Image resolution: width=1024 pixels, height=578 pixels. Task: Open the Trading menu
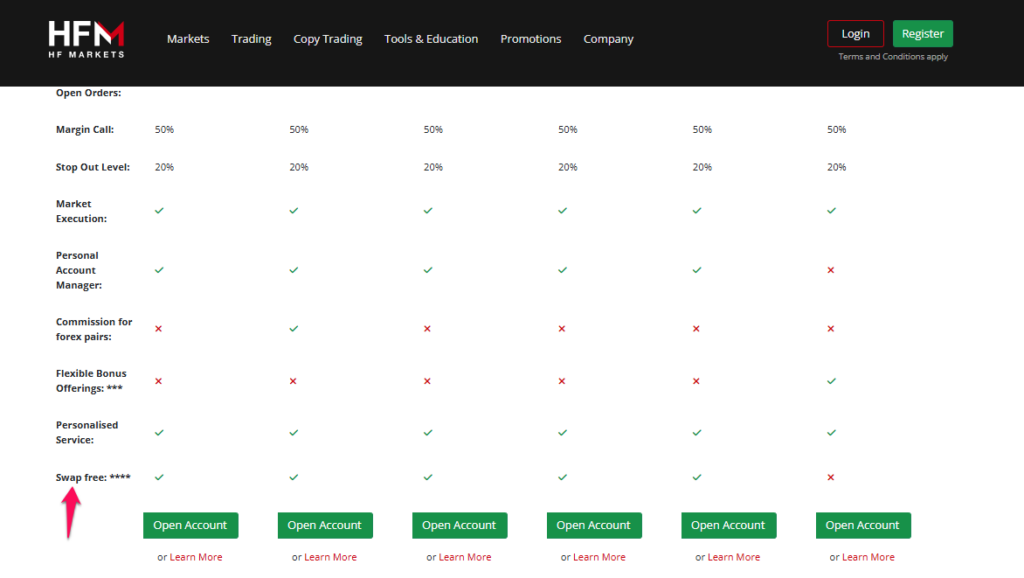pos(251,39)
